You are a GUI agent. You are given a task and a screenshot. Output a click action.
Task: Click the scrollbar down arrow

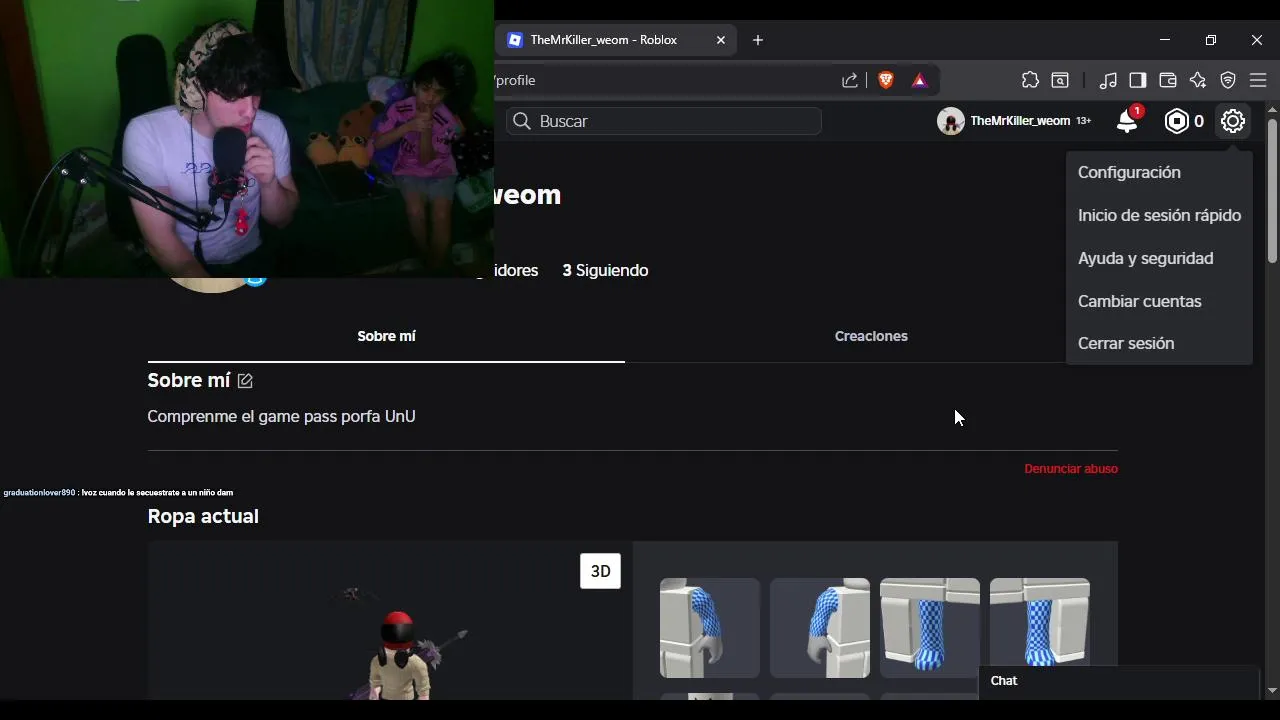tap(1272, 691)
